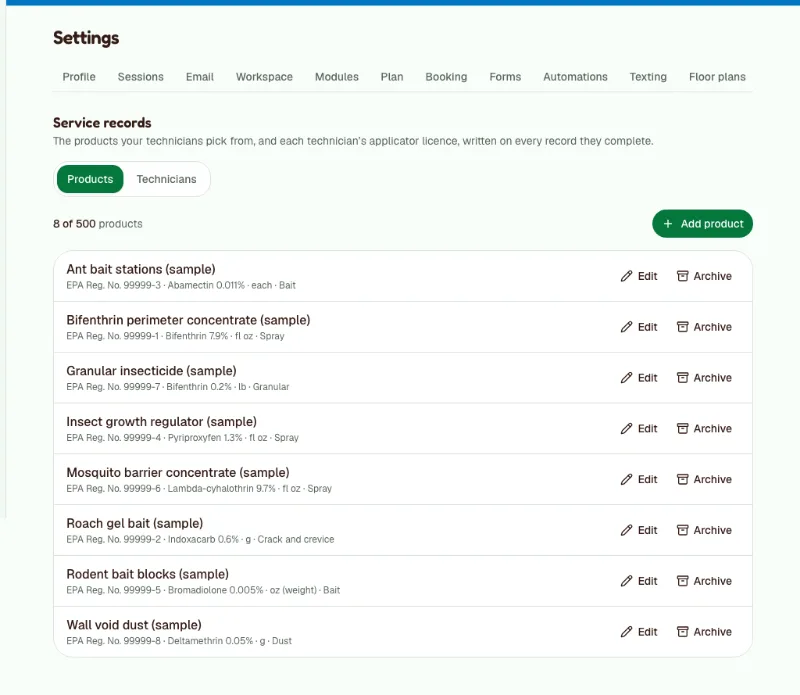Screen dimensions: 800x695
Task: Open the Modules tab
Action: (x=337, y=77)
